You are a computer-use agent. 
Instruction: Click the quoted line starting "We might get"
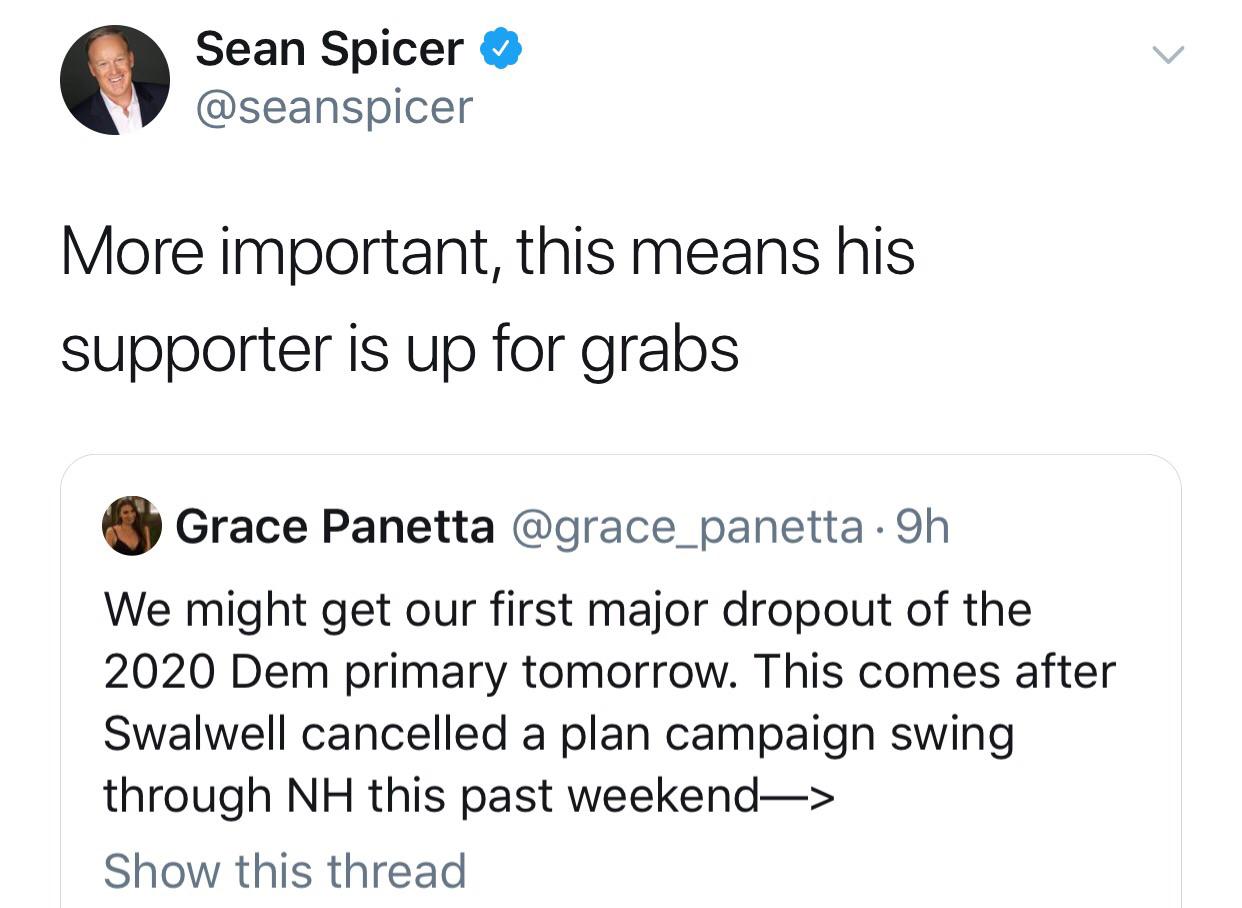567,609
